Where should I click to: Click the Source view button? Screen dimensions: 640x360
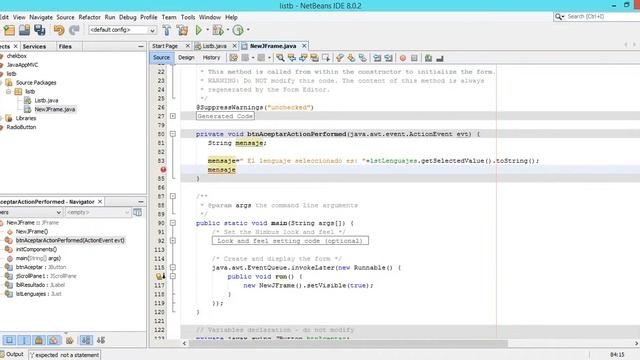click(161, 58)
